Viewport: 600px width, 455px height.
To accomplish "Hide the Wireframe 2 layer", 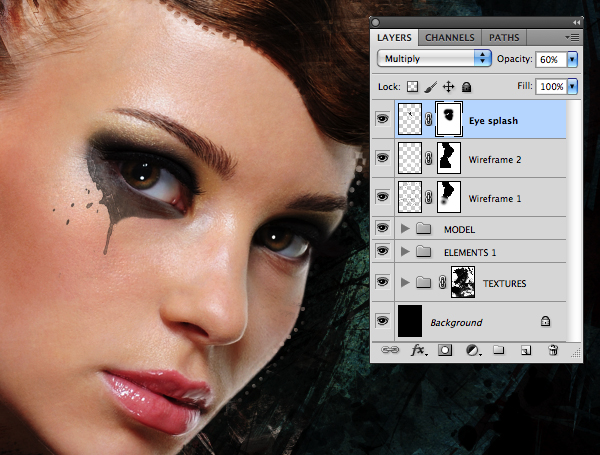I will tap(382, 158).
